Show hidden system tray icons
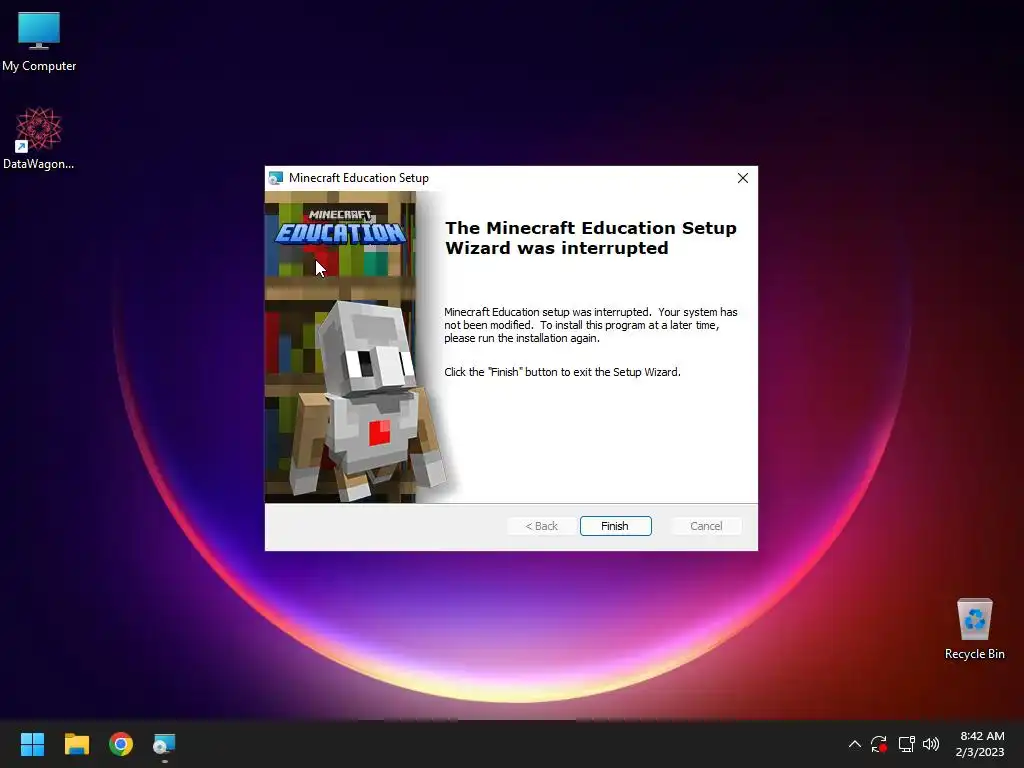 [854, 744]
